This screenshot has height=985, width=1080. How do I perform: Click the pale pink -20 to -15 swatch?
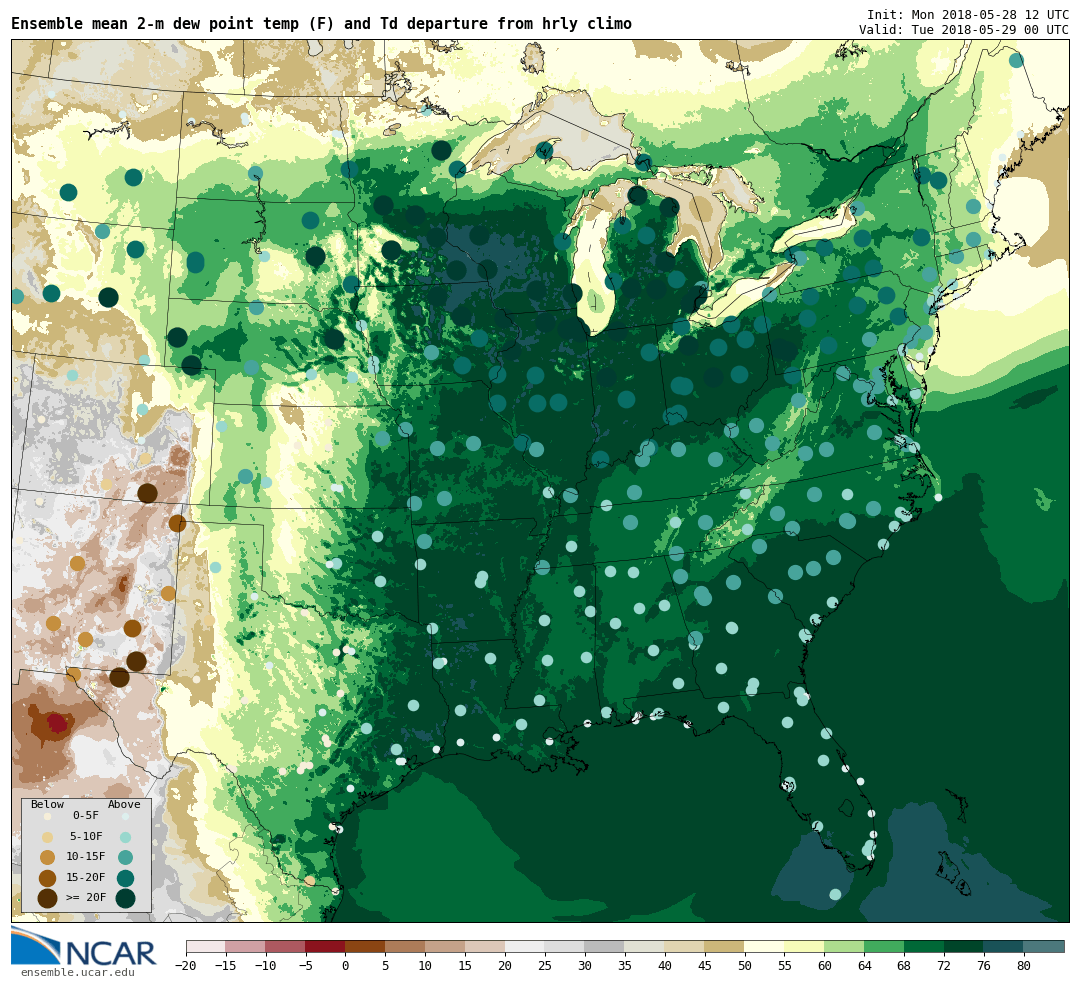tap(206, 947)
